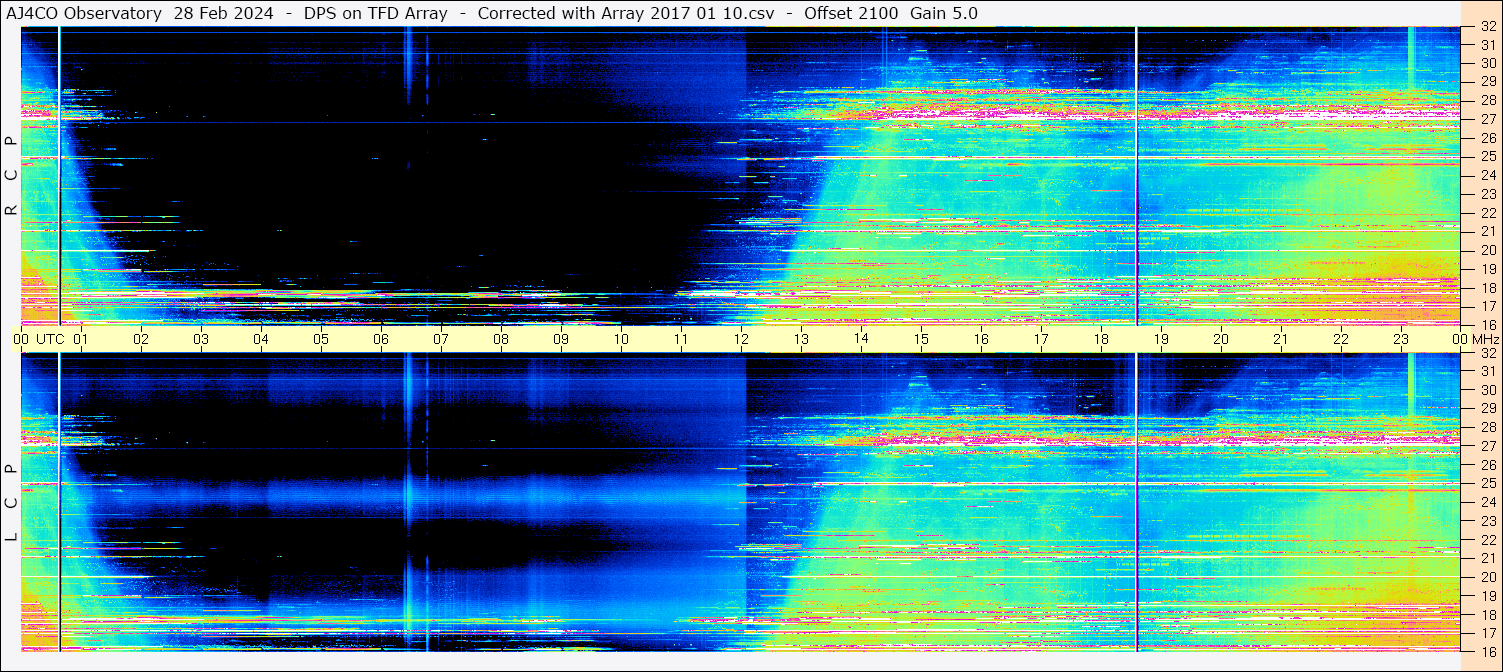Click the Gain 5.0 value in header
This screenshot has height=672, width=1503.
[x=944, y=13]
